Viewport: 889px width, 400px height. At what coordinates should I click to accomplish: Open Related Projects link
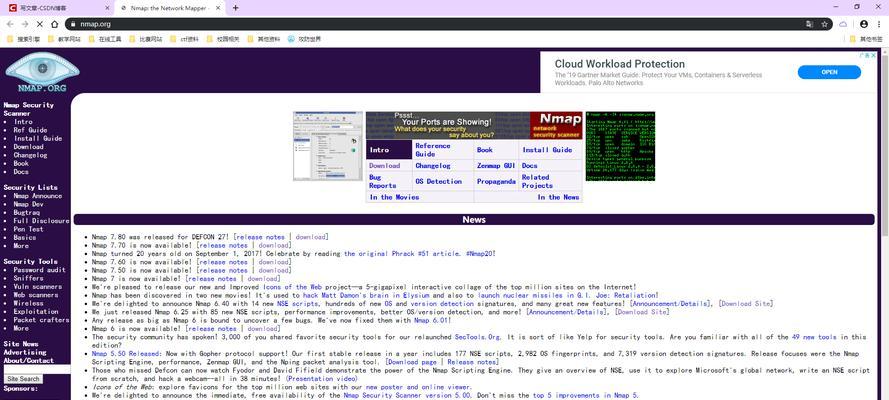537,181
